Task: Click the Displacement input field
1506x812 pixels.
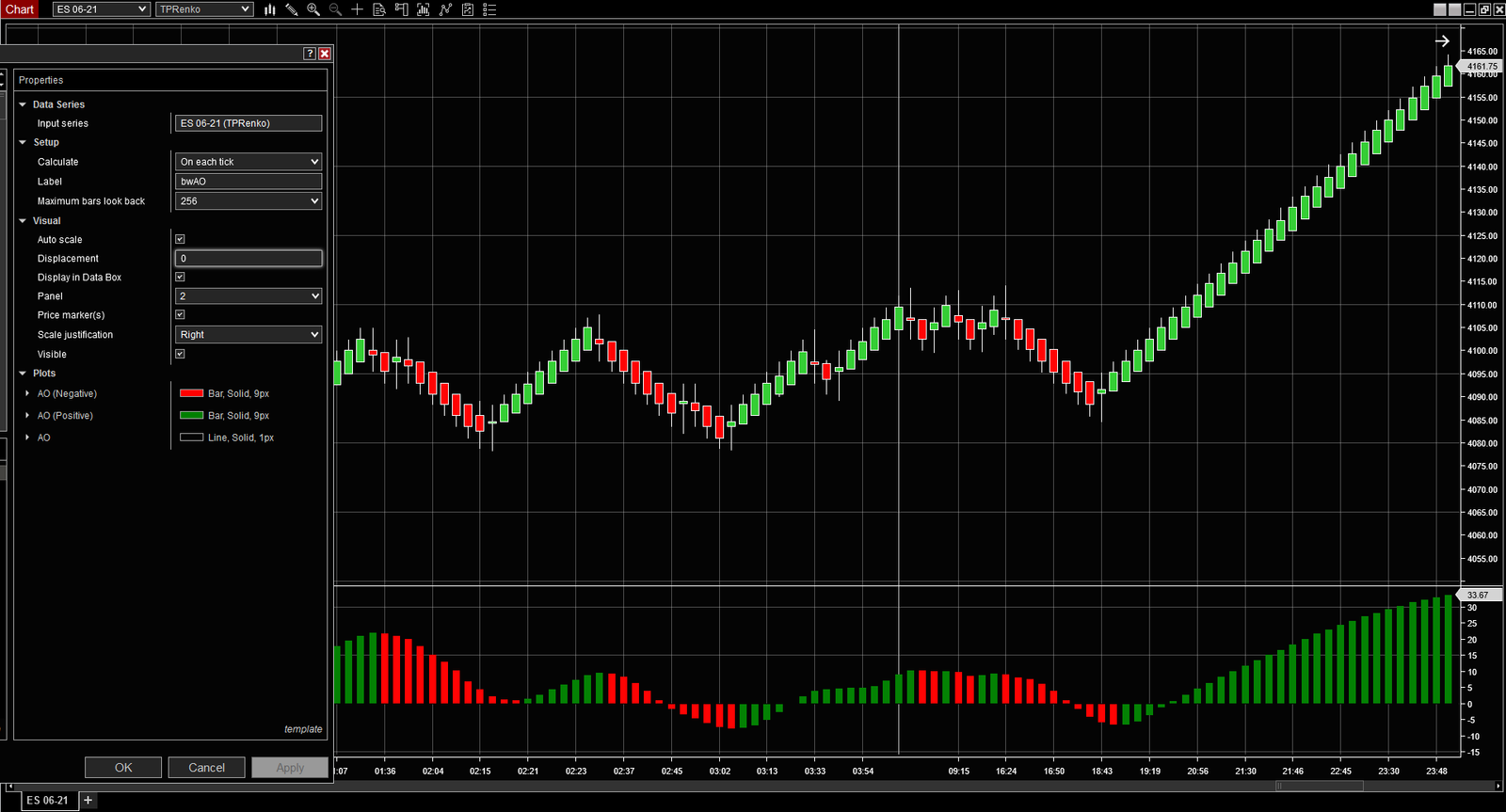Action: coord(248,258)
